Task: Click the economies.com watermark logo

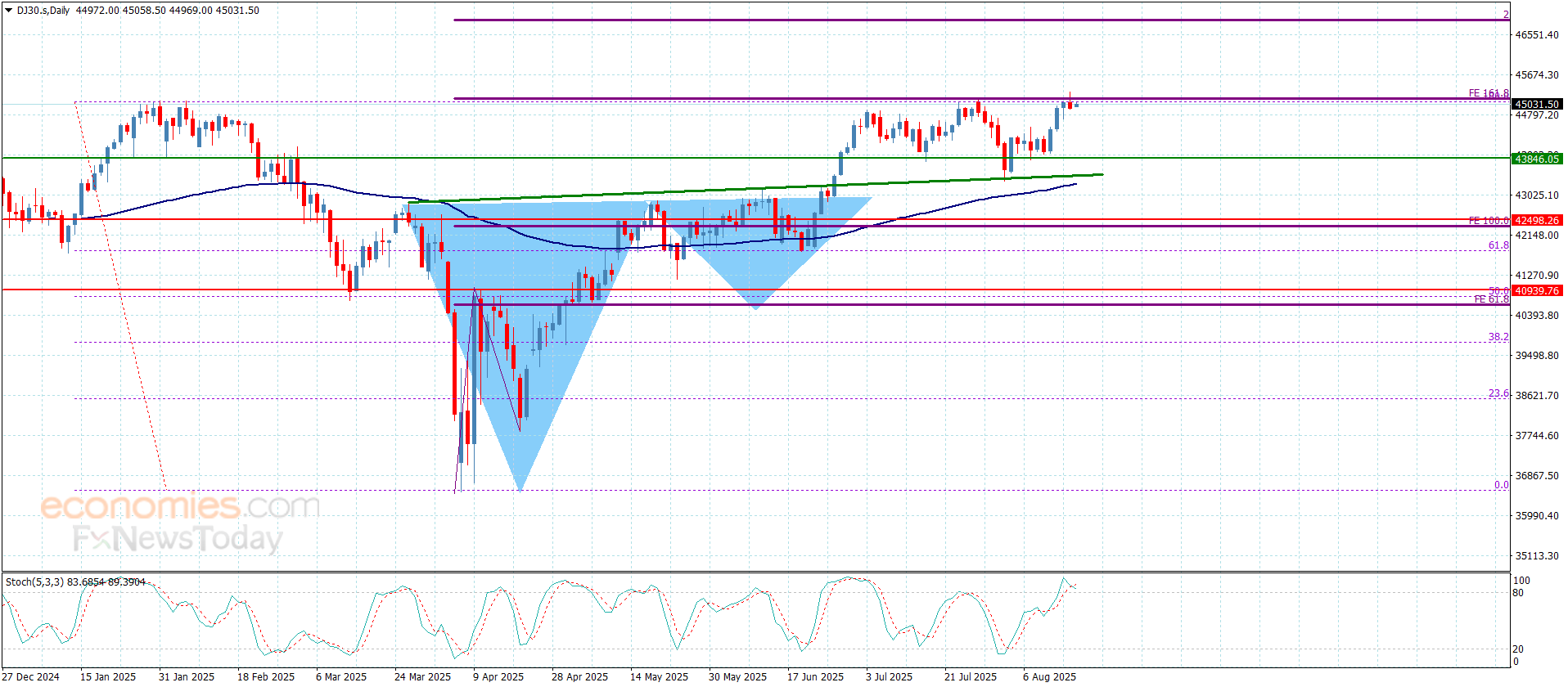Action: [x=180, y=506]
